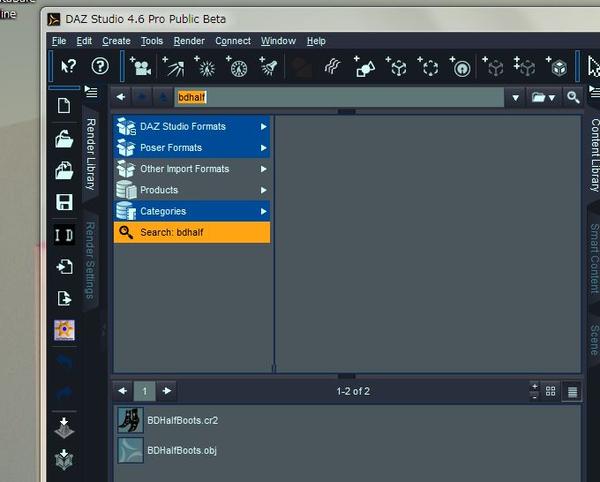Open the File menu

[59, 41]
